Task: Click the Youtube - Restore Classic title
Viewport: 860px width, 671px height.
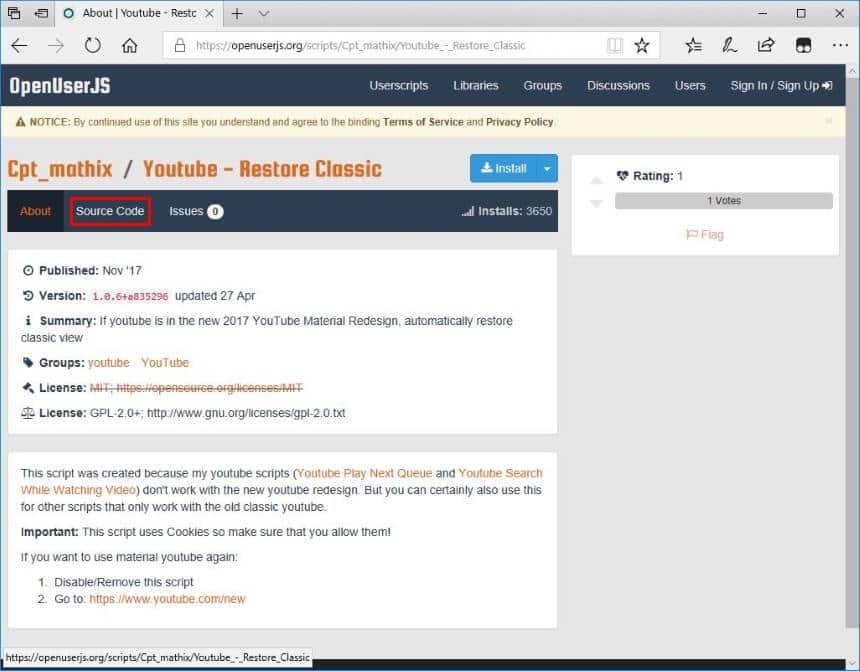Action: 262,169
